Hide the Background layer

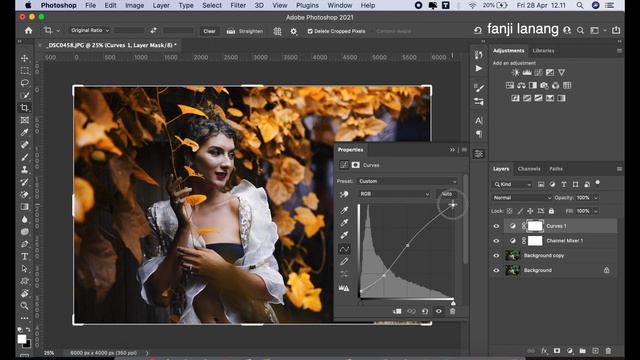tap(496, 270)
